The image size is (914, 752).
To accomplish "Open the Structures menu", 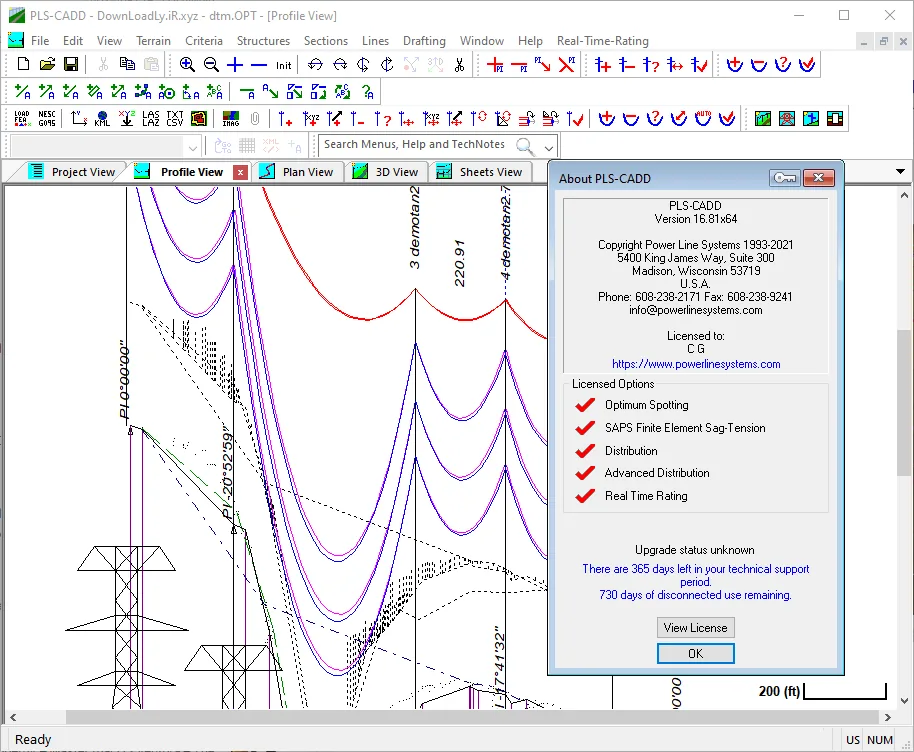I will point(263,41).
